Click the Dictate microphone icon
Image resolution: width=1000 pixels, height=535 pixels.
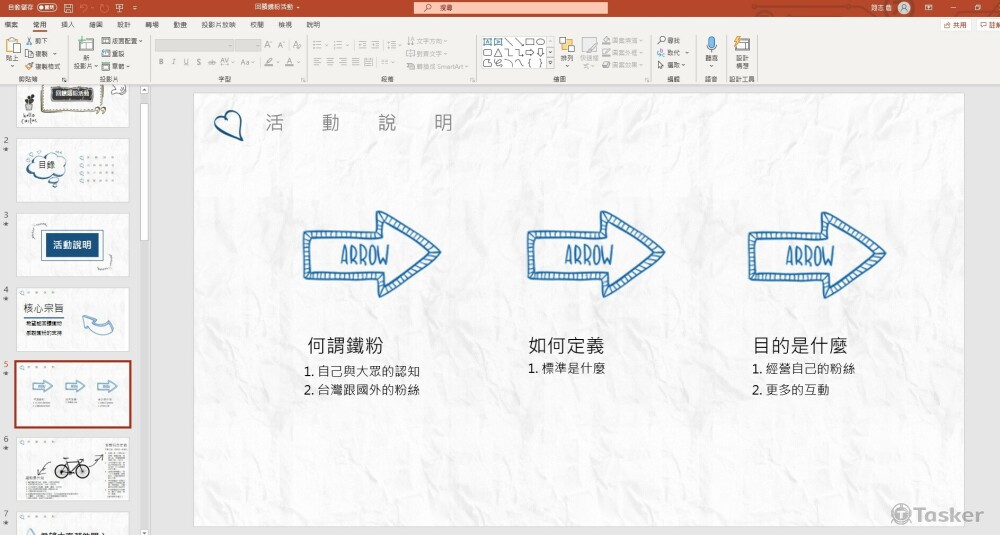tap(711, 49)
